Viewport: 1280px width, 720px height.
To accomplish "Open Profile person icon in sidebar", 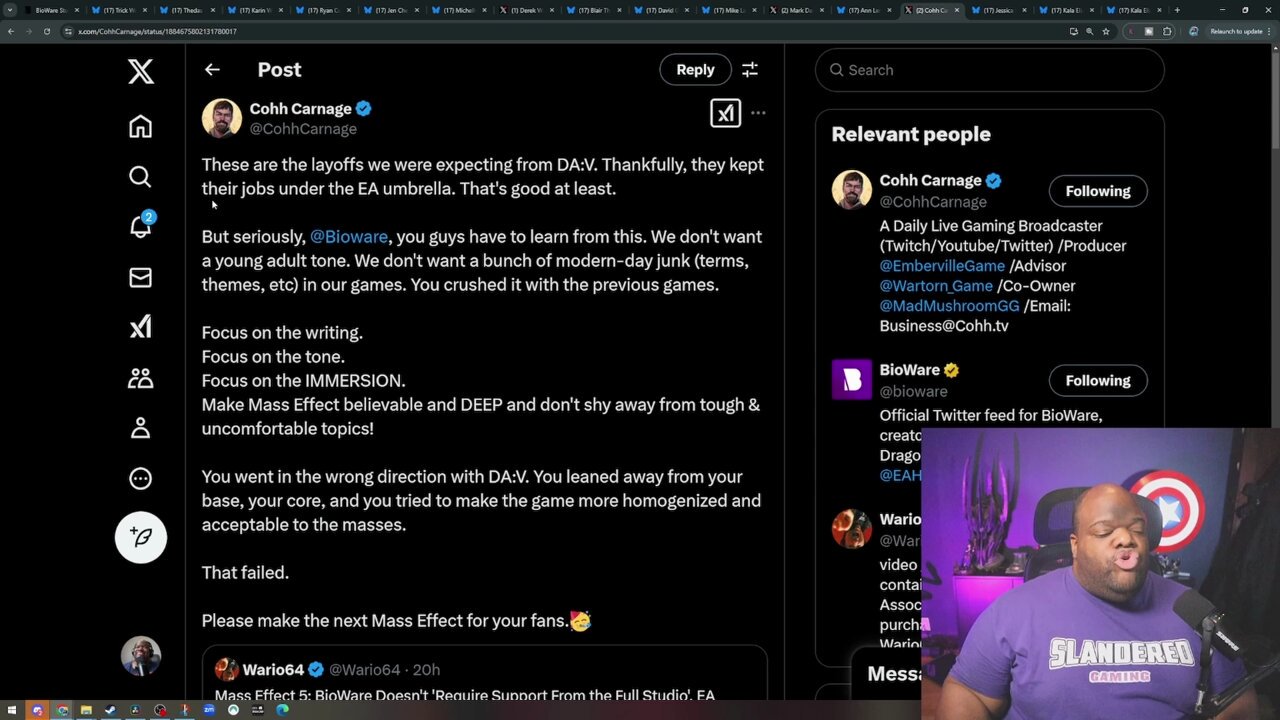I will (x=140, y=428).
